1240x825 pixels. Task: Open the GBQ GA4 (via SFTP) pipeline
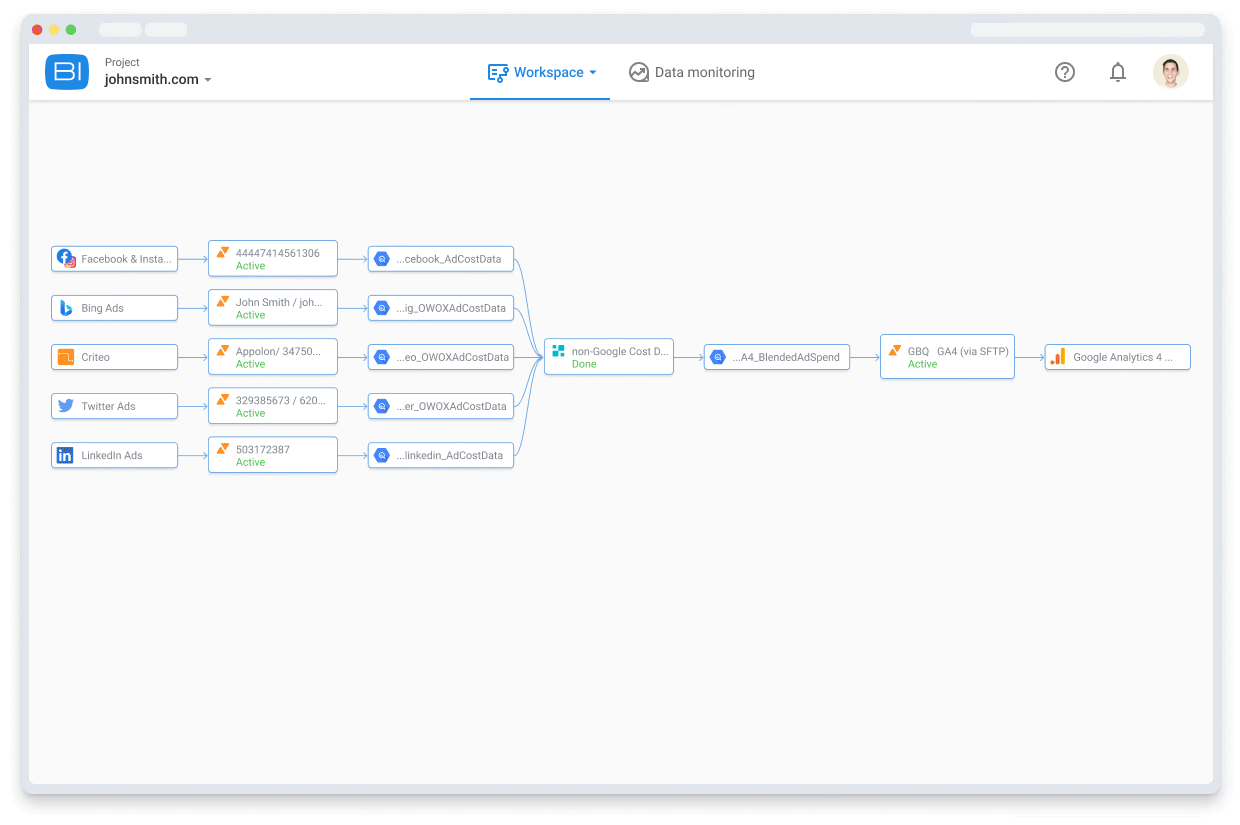coord(947,357)
